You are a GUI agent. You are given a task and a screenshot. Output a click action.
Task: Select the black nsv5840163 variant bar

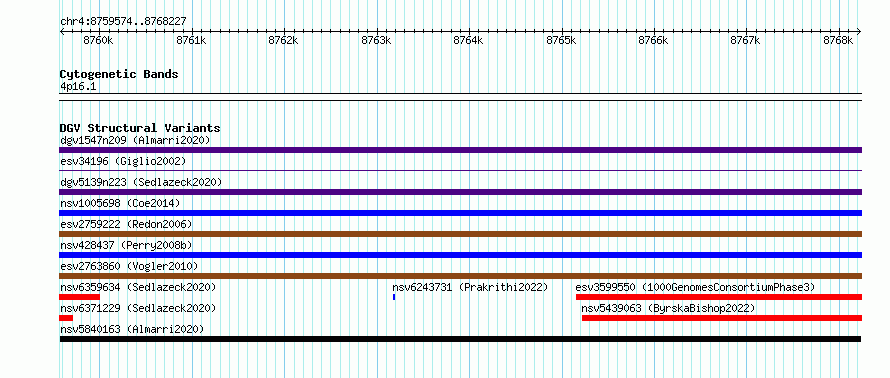point(460,339)
